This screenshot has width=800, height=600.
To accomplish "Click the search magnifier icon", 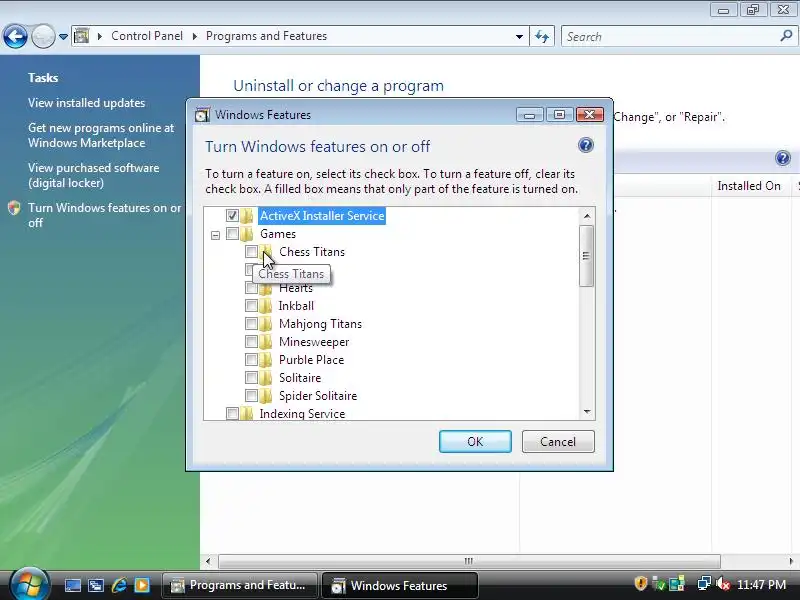I will [786, 36].
